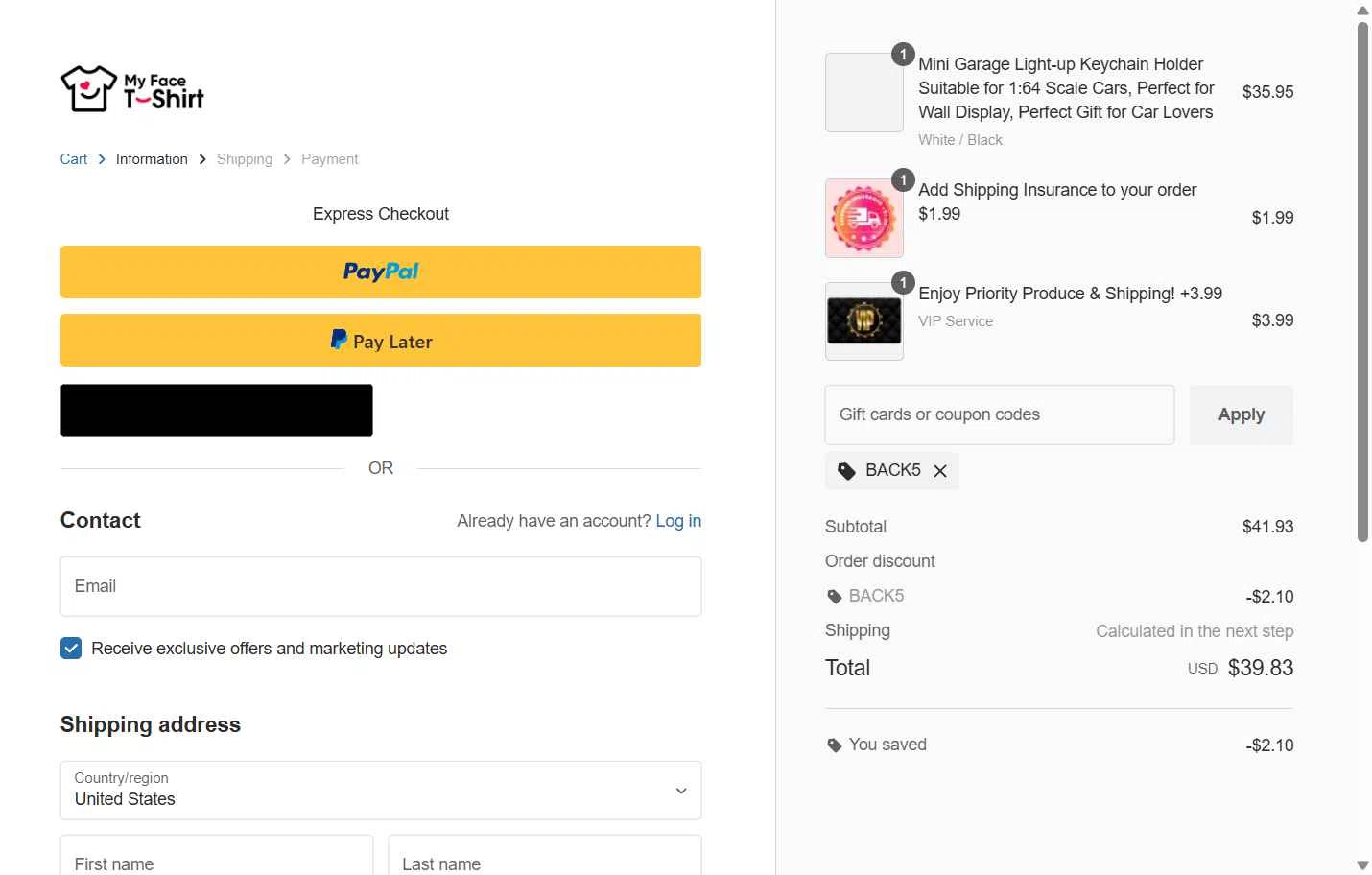Click the $1.99 insurance price on right

(x=1272, y=218)
